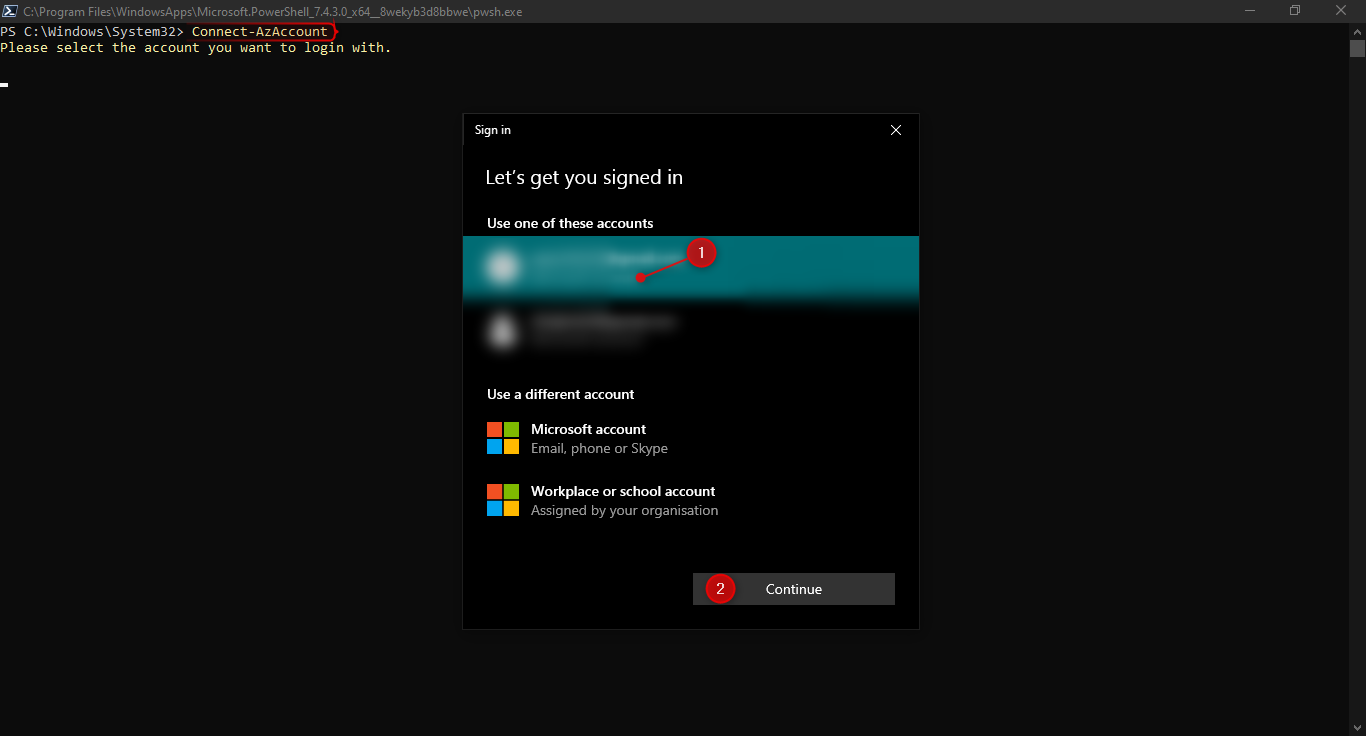Image resolution: width=1366 pixels, height=736 pixels.
Task: Close the PowerShell window
Action: pos(1341,11)
